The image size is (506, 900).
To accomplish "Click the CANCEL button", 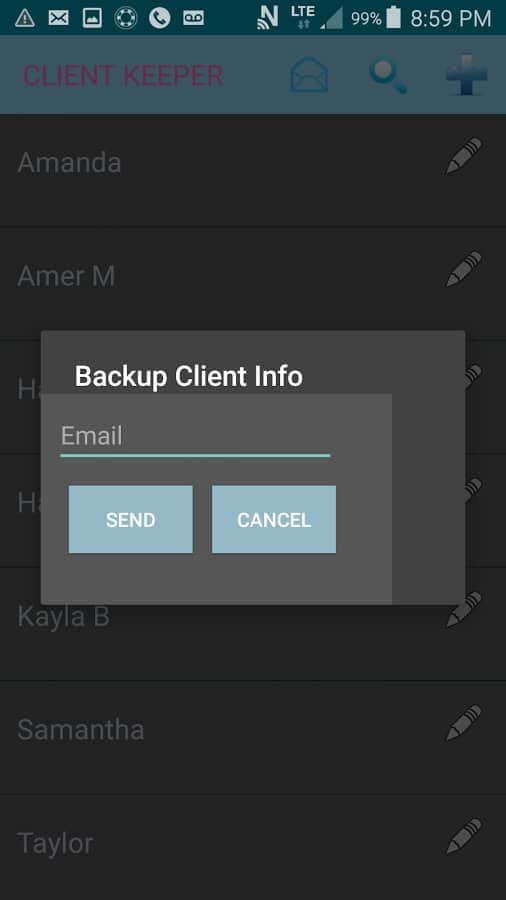I will coord(274,519).
